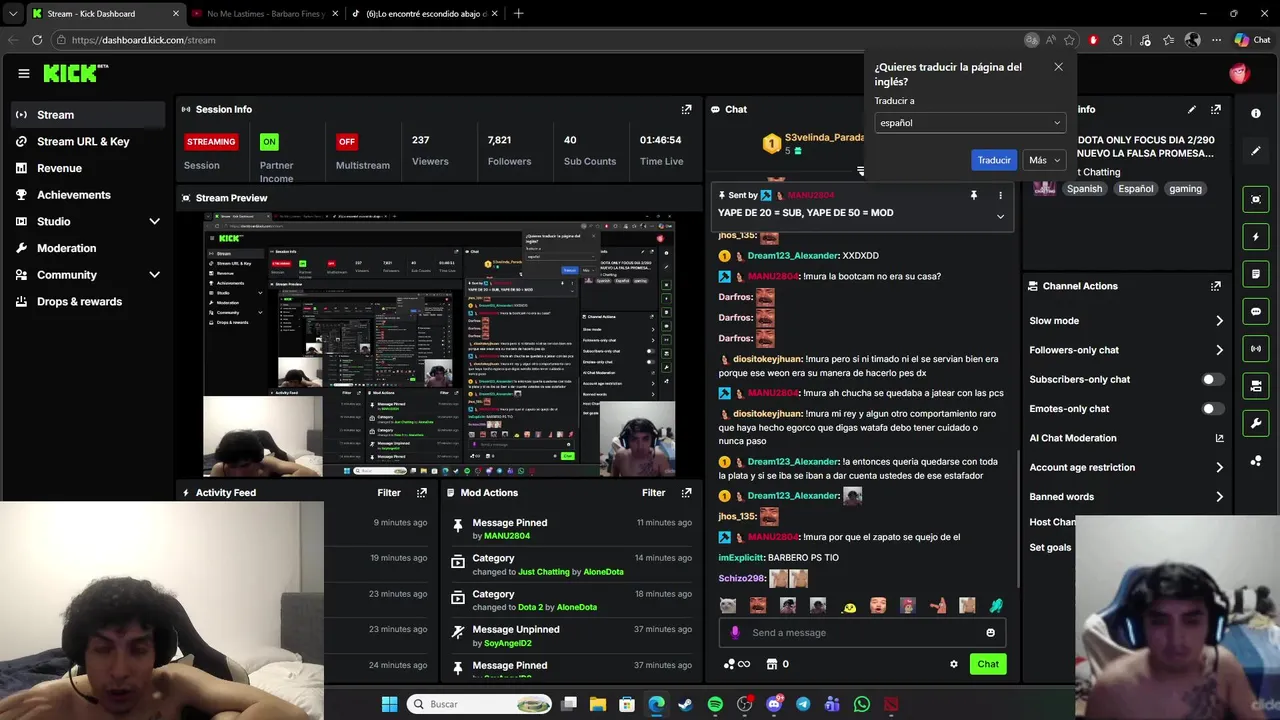Open Spotify from the taskbar
Image resolution: width=1280 pixels, height=720 pixels.
point(715,704)
